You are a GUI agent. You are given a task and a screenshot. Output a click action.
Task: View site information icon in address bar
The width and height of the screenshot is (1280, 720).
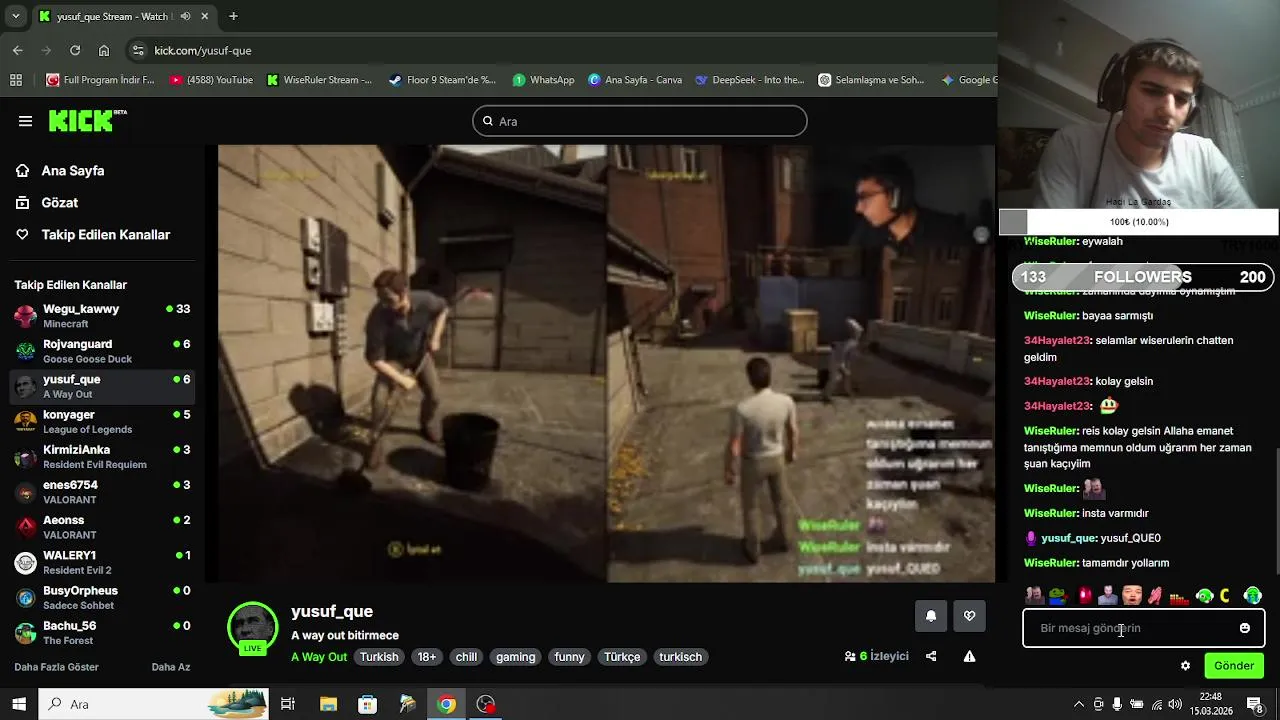tap(138, 50)
